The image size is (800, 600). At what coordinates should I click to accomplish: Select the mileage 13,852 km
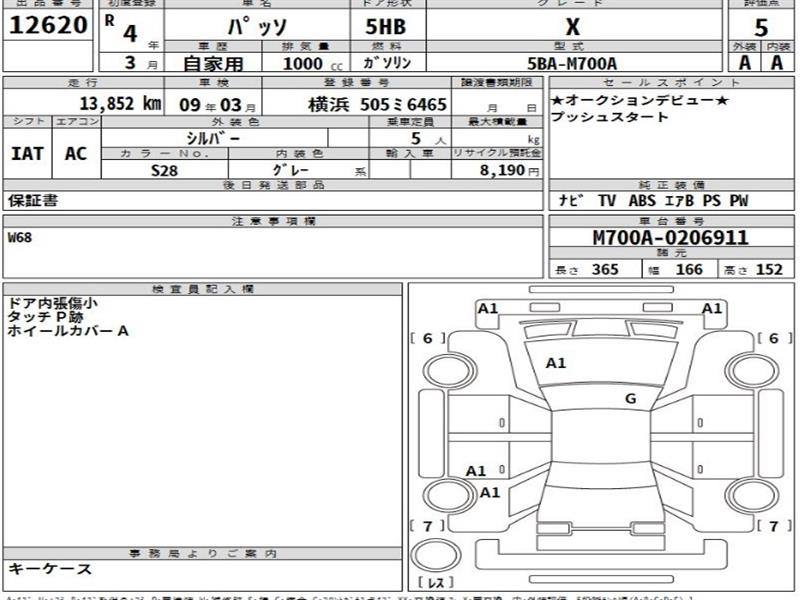(x=120, y=104)
